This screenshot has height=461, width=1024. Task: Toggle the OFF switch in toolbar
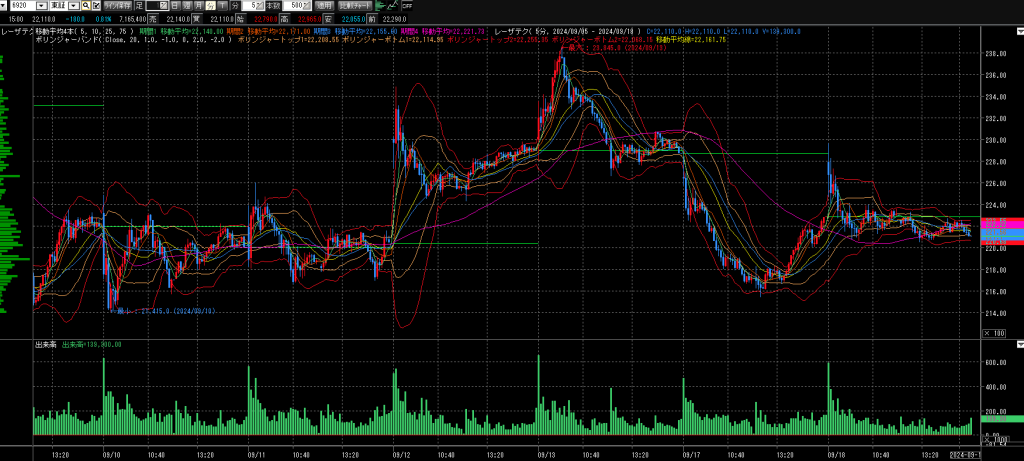click(x=407, y=6)
